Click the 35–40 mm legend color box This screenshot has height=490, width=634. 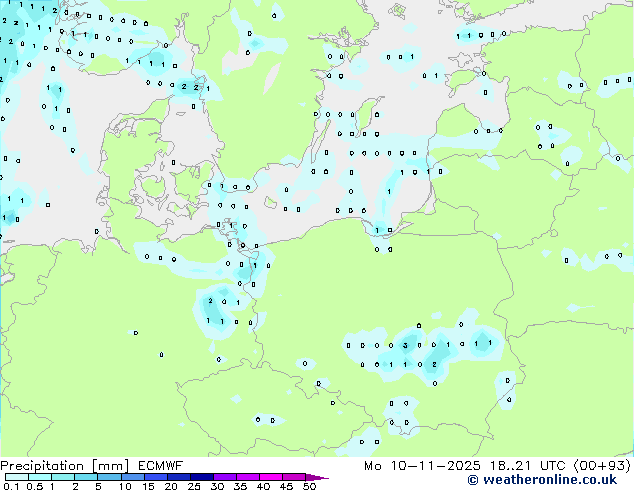tap(248, 477)
